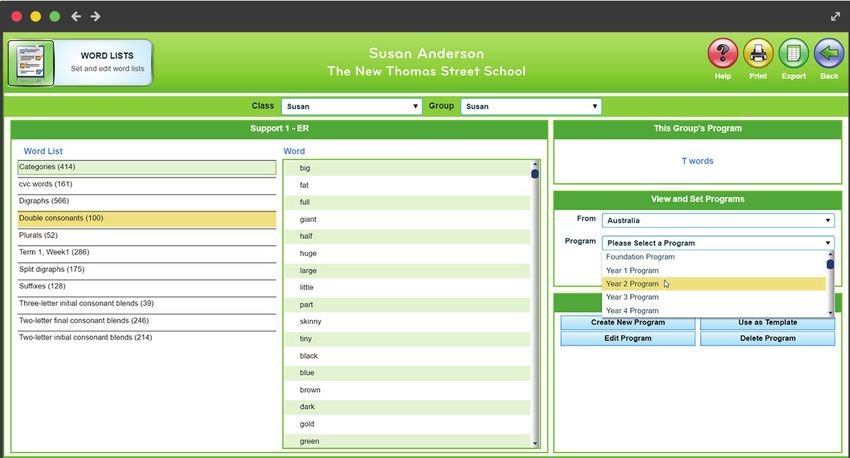Screen dimensions: 850x458
Task: Click the Print icon
Action: click(x=758, y=54)
